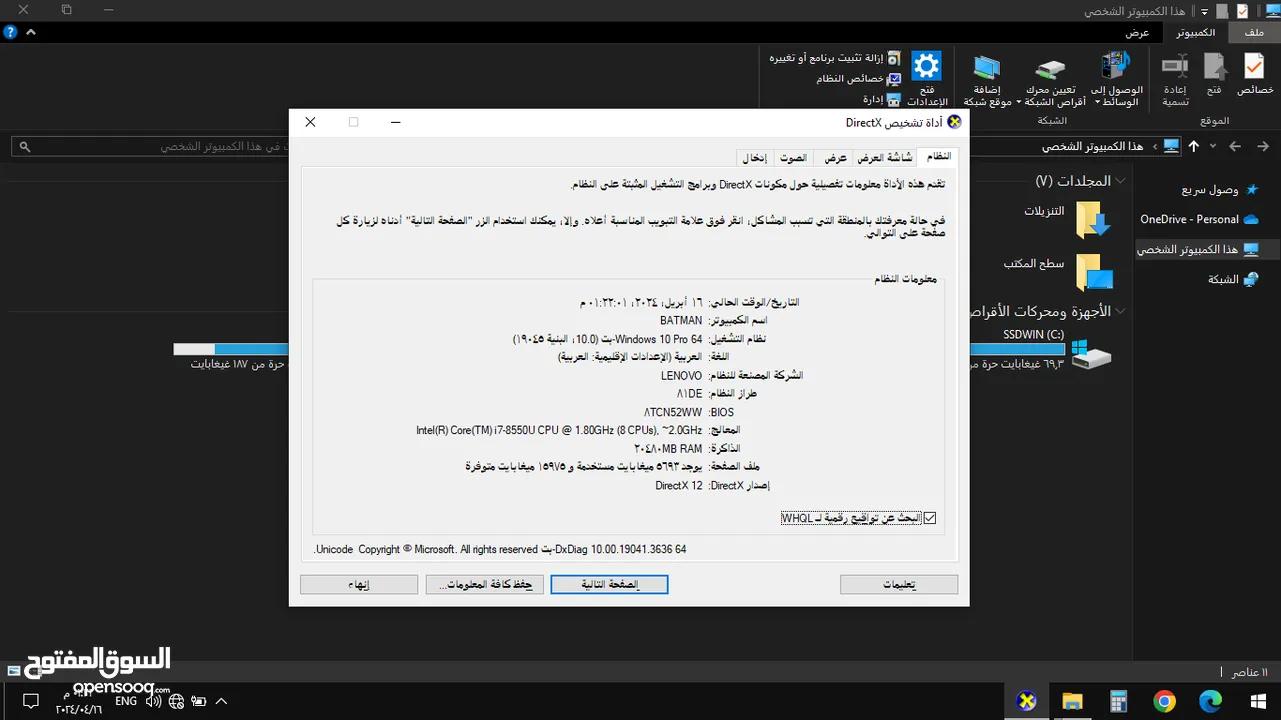Toggle the WHQL digital signatures checkbox
1281x720 pixels.
pos(930,518)
